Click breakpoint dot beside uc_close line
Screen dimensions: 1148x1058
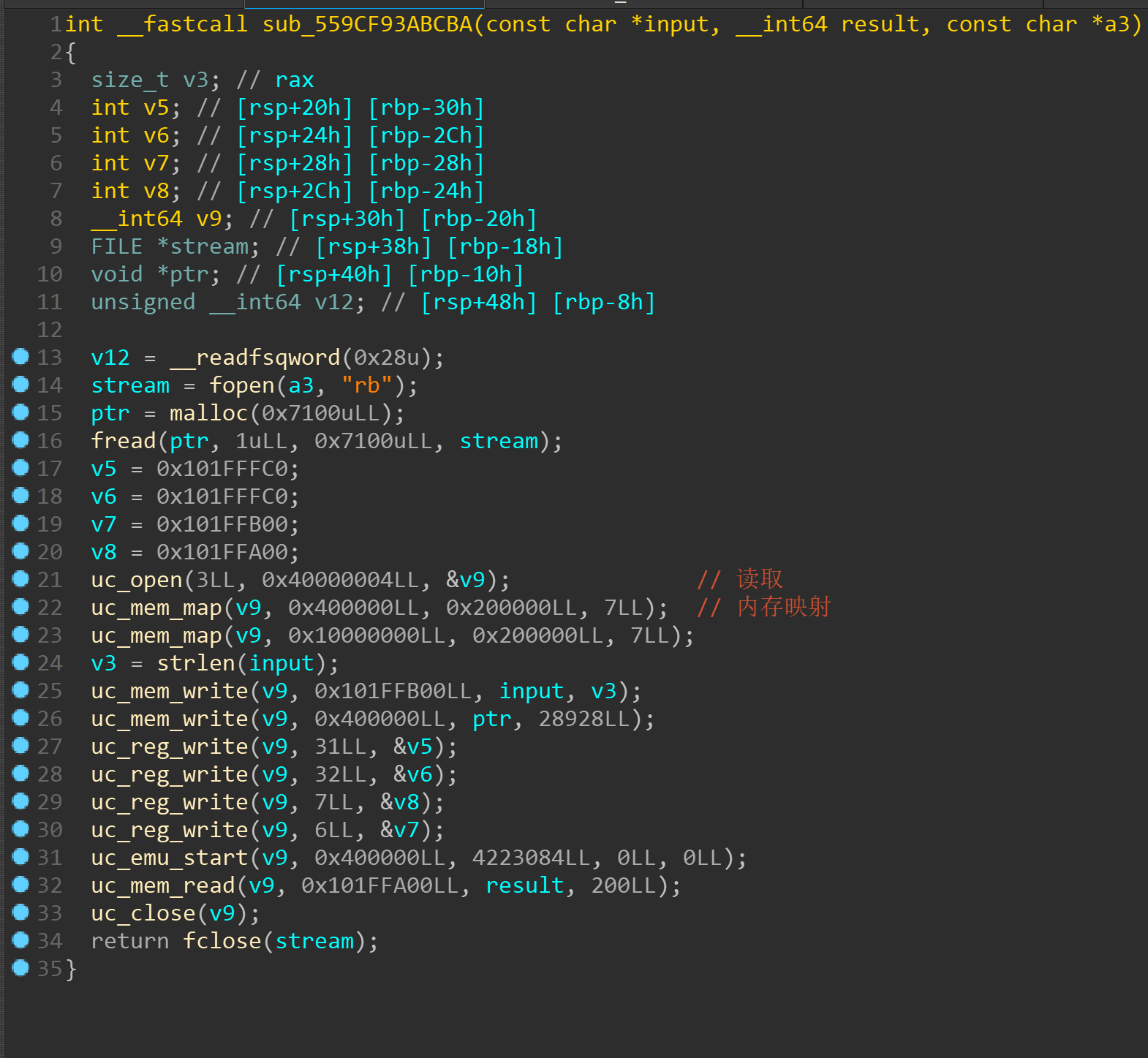click(x=20, y=912)
